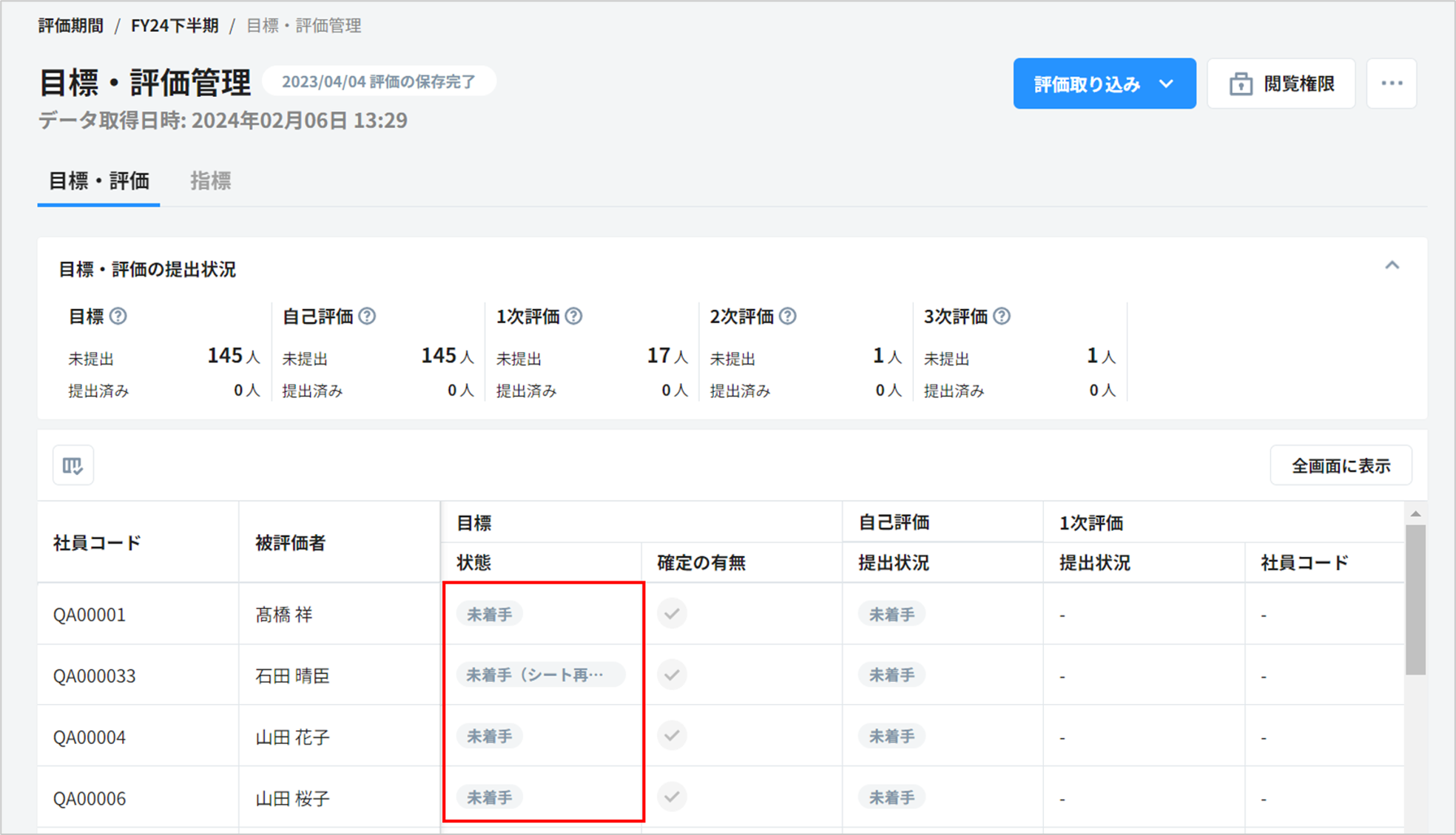Click help icon next to 2次評価

pyautogui.click(x=788, y=317)
